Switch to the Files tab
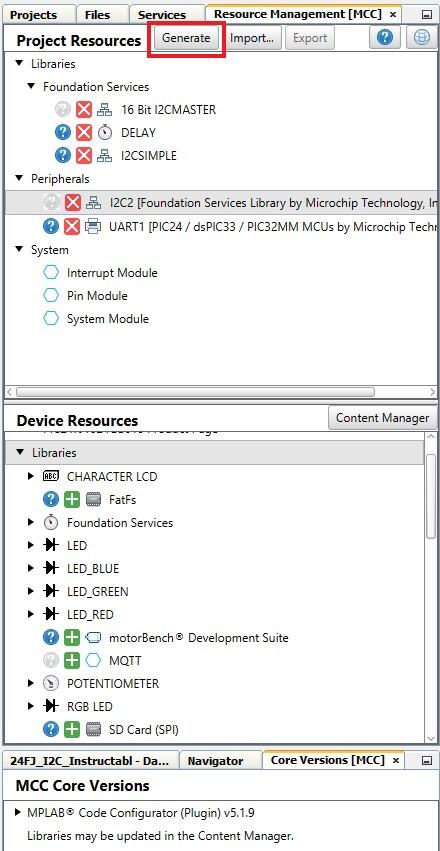440x851 pixels. 97,15
